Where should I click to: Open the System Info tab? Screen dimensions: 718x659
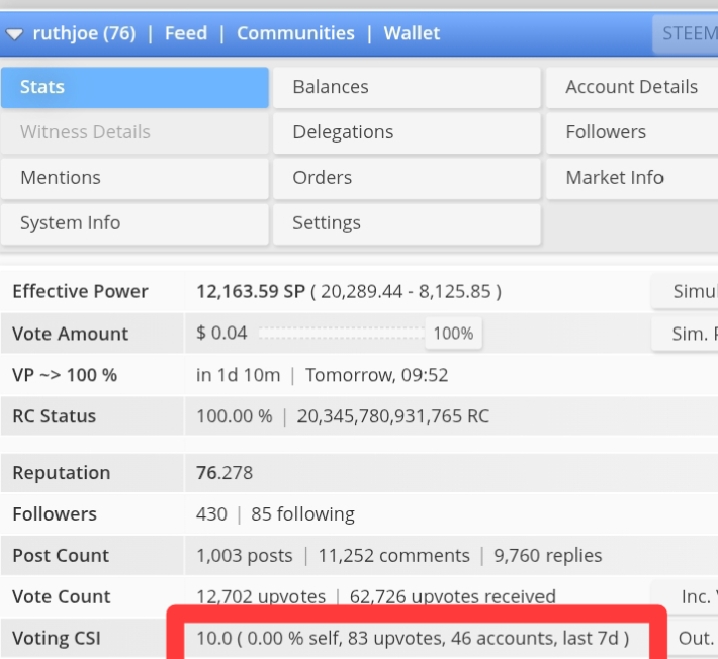pyautogui.click(x=135, y=223)
